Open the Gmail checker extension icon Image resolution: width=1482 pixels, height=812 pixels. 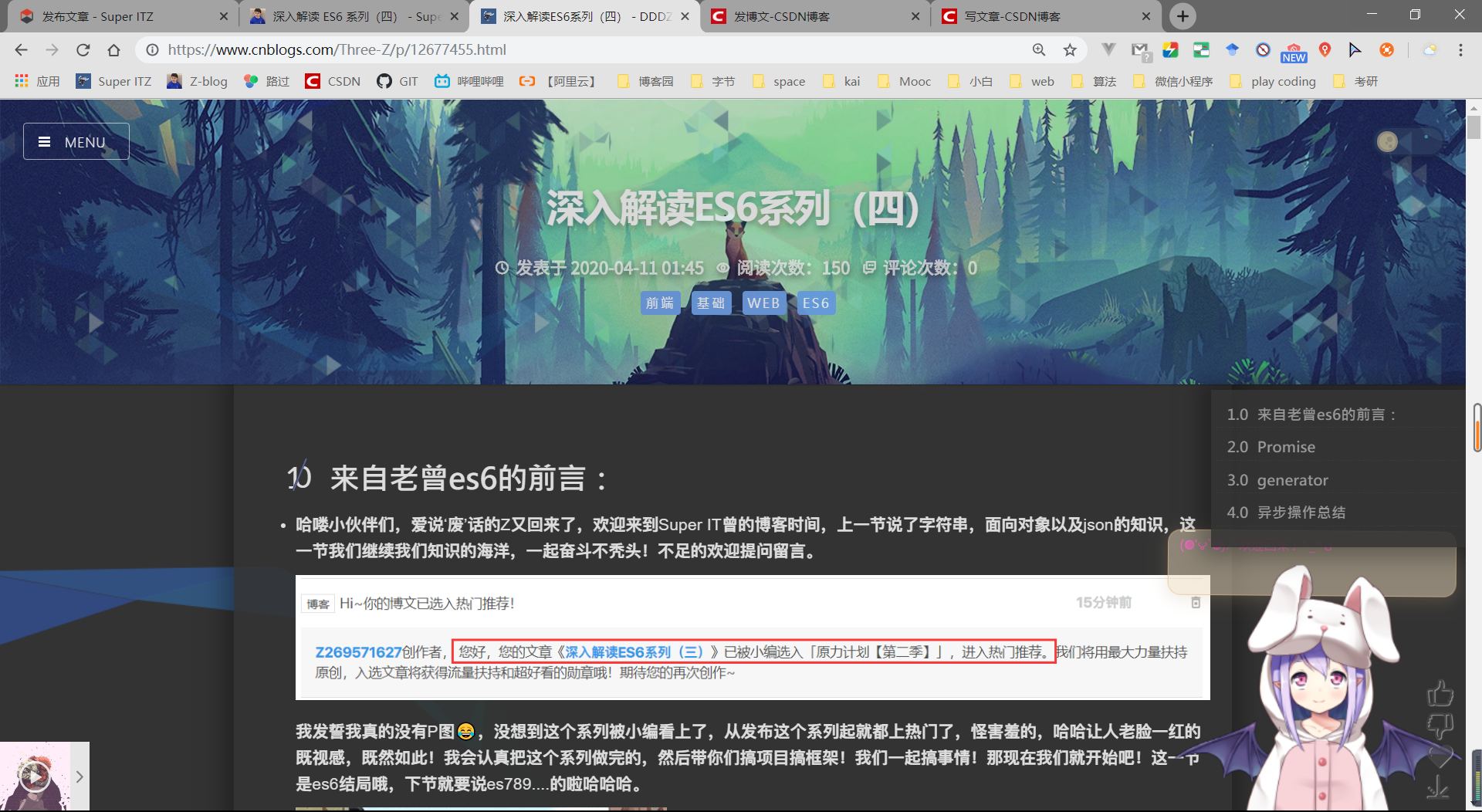(1140, 49)
